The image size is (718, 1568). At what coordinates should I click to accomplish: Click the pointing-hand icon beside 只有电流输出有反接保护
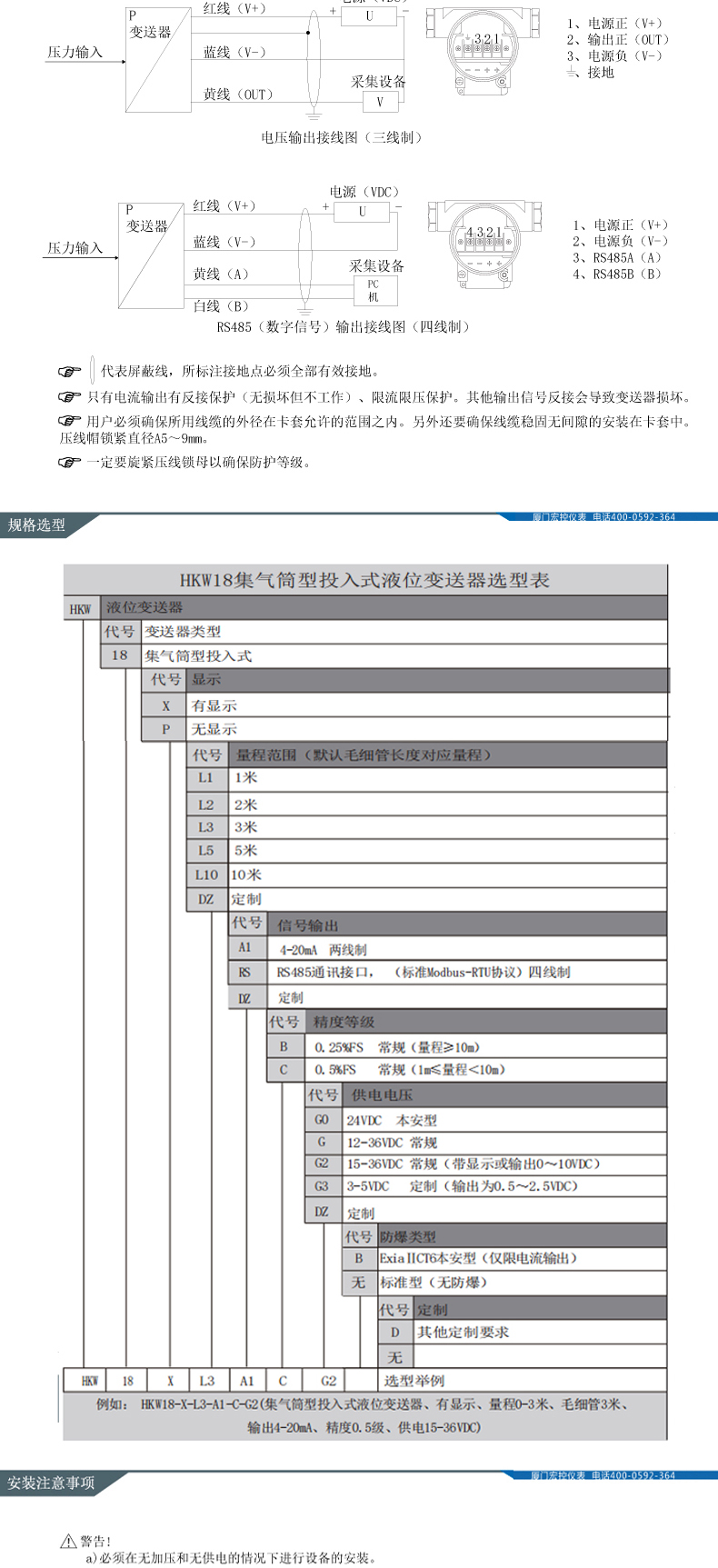click(70, 397)
